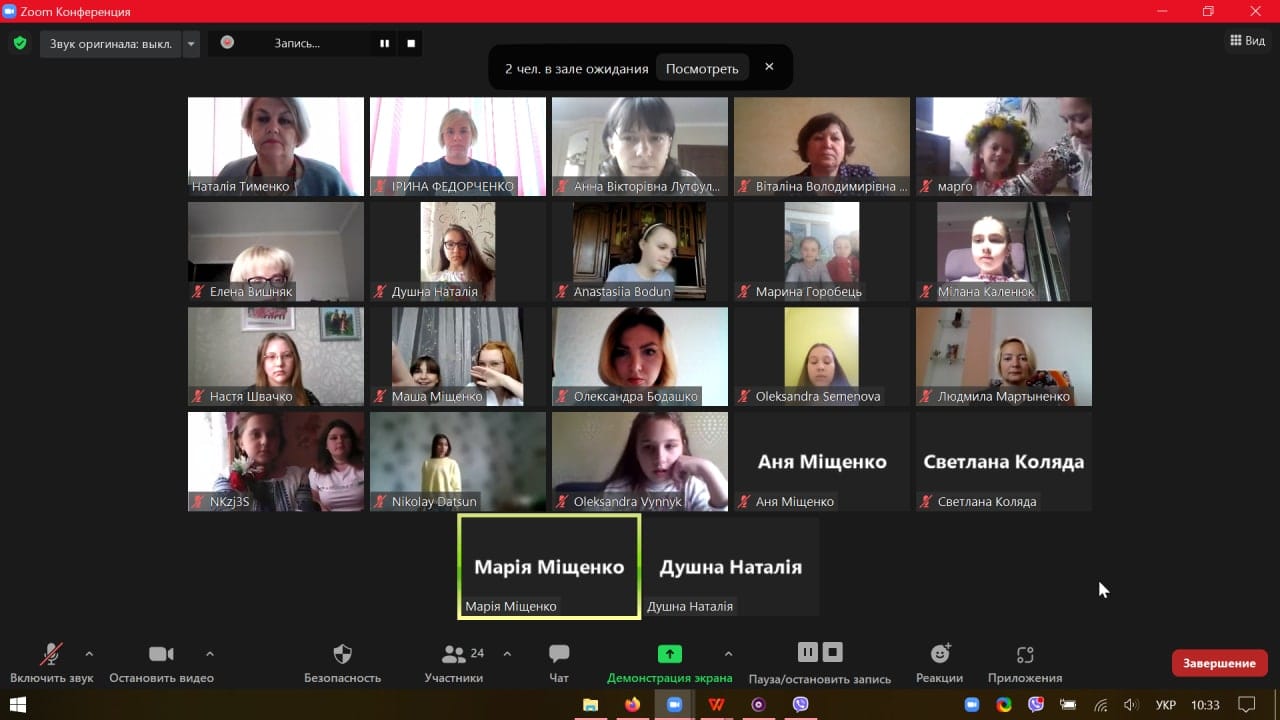Open the Вид view layout menu
The height and width of the screenshot is (720, 1280).
1247,41
